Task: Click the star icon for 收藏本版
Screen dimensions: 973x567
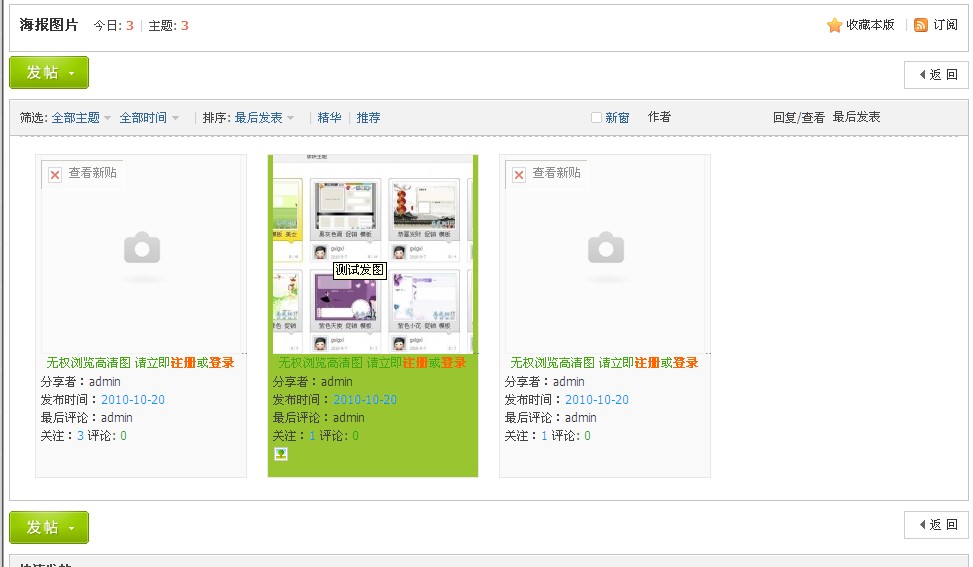Action: pos(835,25)
